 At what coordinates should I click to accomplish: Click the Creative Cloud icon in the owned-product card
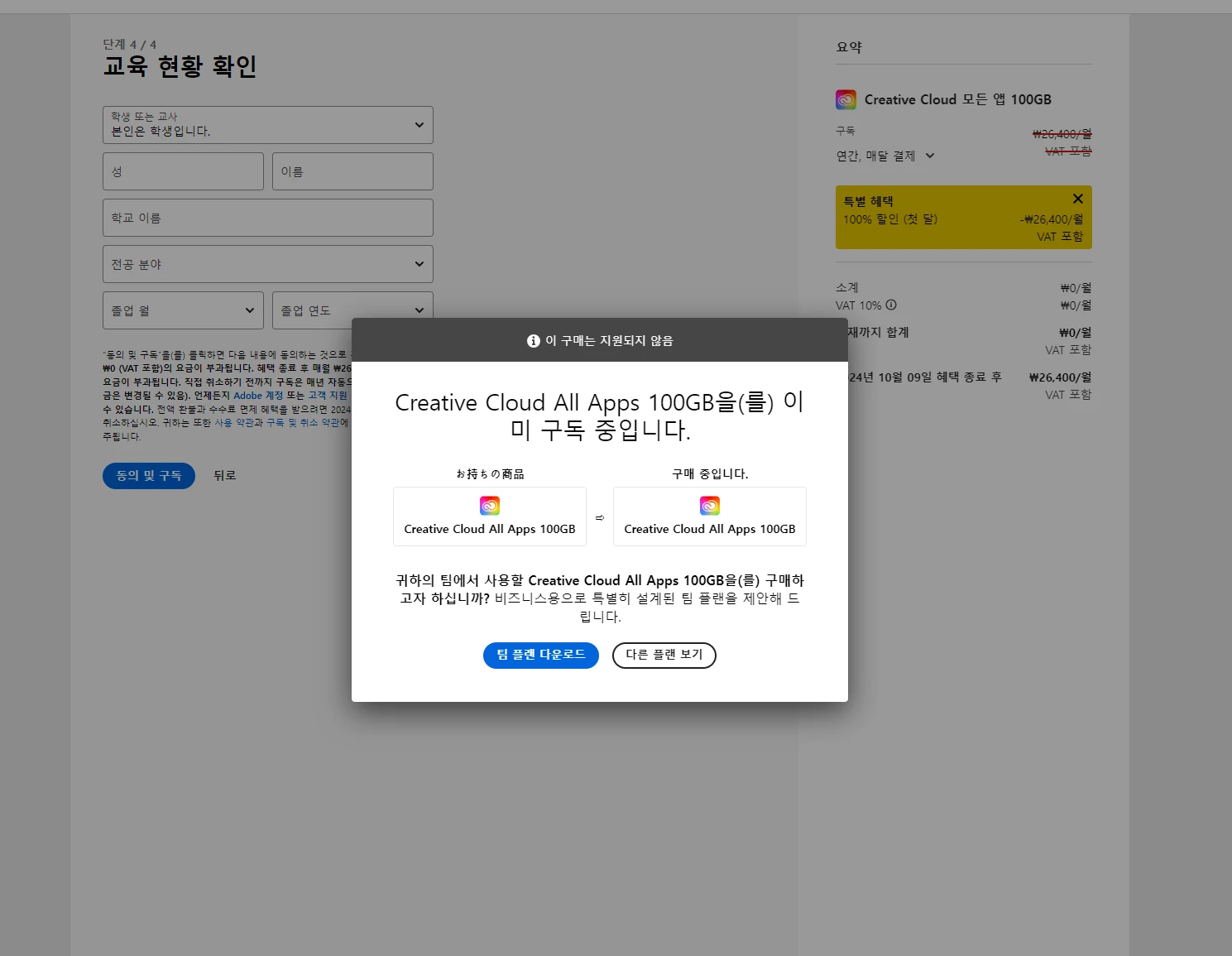coord(490,506)
